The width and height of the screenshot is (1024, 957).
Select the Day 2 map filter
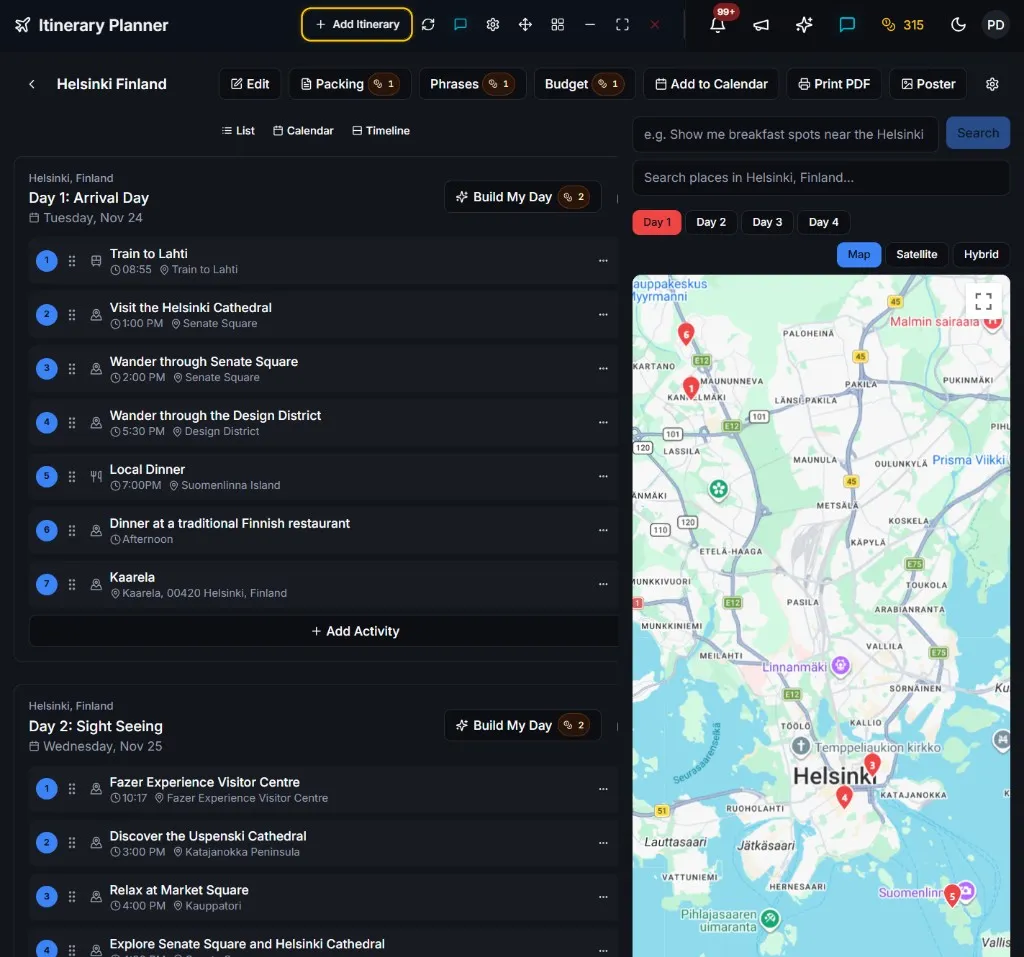(711, 222)
